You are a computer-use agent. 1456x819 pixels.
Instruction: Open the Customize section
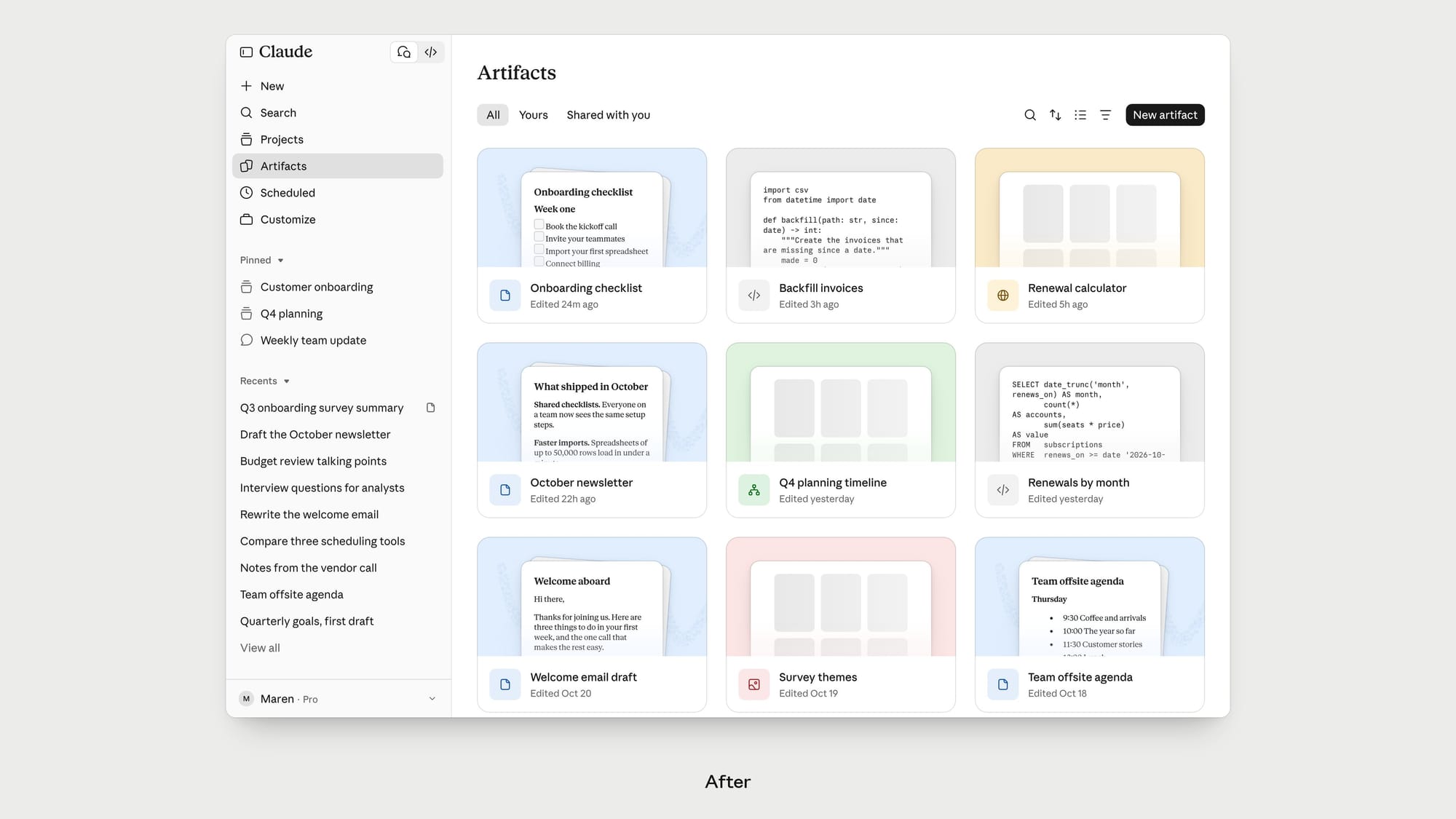click(x=338, y=219)
